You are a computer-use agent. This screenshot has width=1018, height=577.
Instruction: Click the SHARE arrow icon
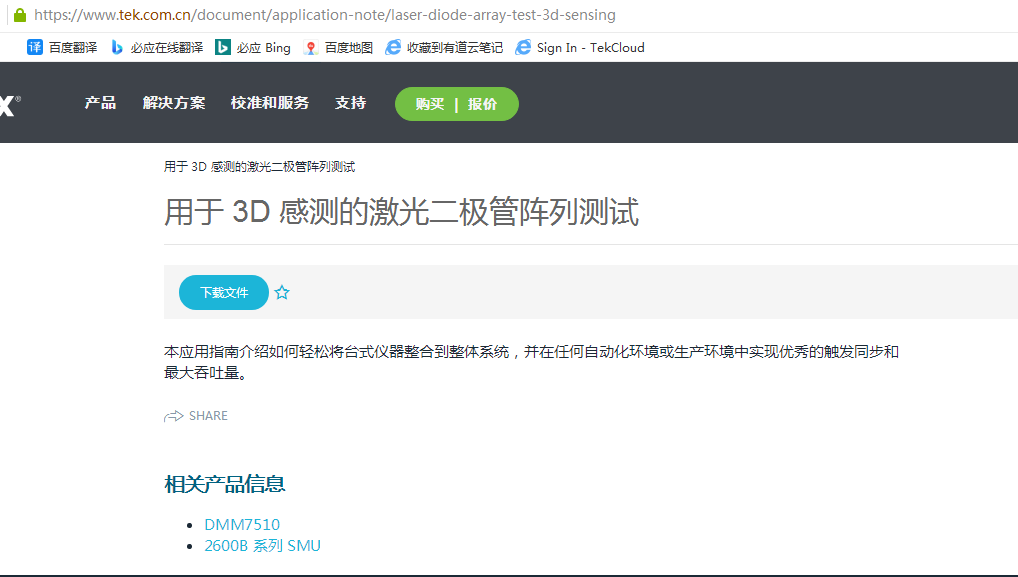174,416
